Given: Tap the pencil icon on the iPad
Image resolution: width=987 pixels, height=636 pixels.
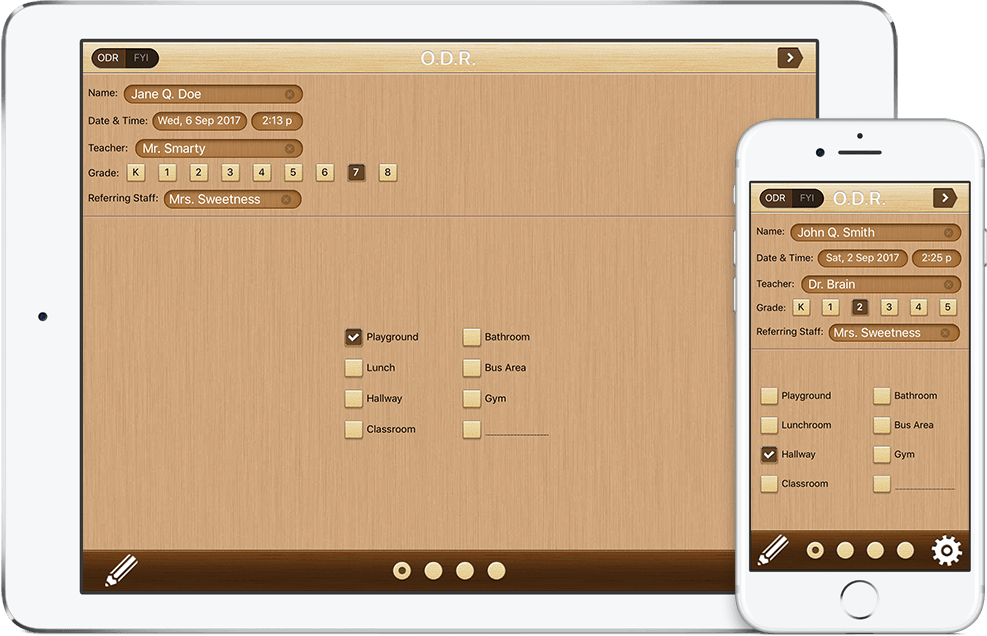Looking at the screenshot, I should [x=121, y=570].
